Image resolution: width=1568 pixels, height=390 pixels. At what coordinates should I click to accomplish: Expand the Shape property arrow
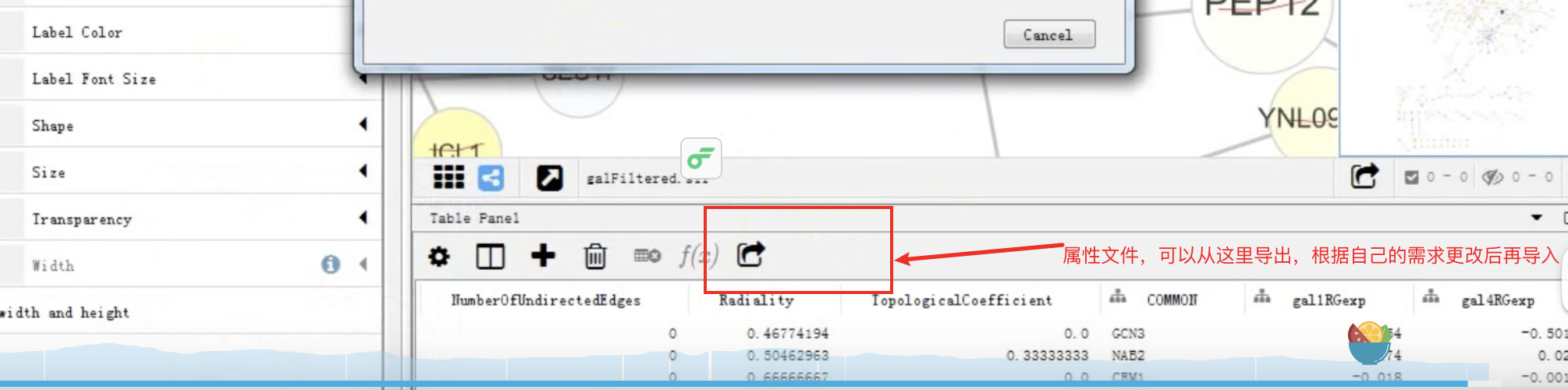[363, 124]
